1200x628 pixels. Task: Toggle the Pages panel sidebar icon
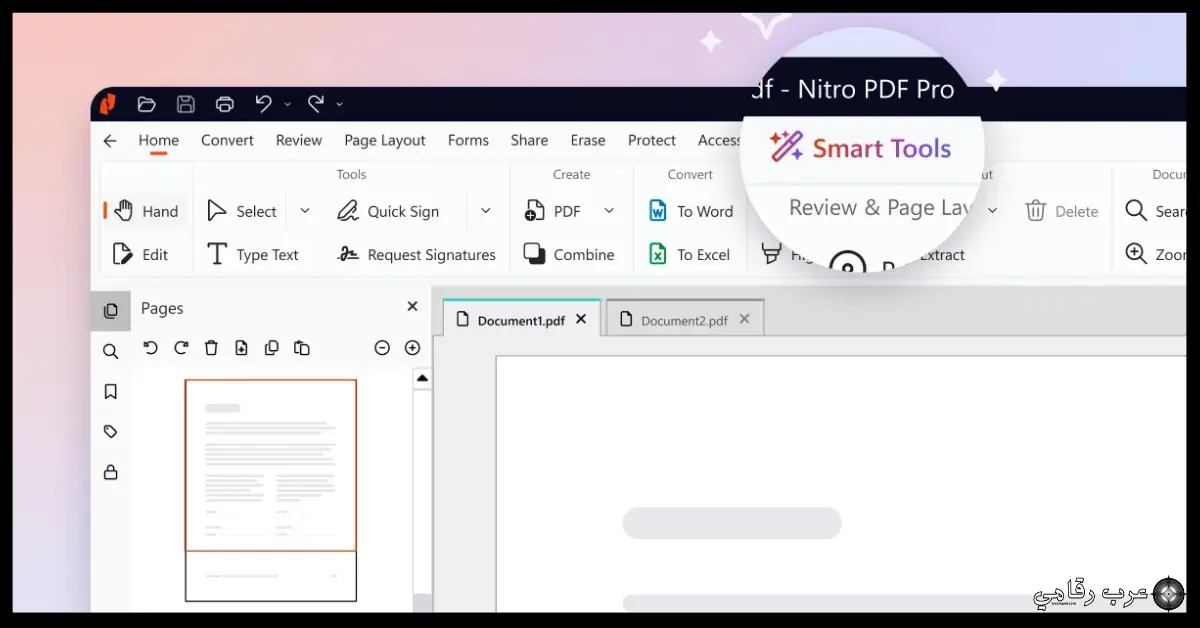click(110, 310)
